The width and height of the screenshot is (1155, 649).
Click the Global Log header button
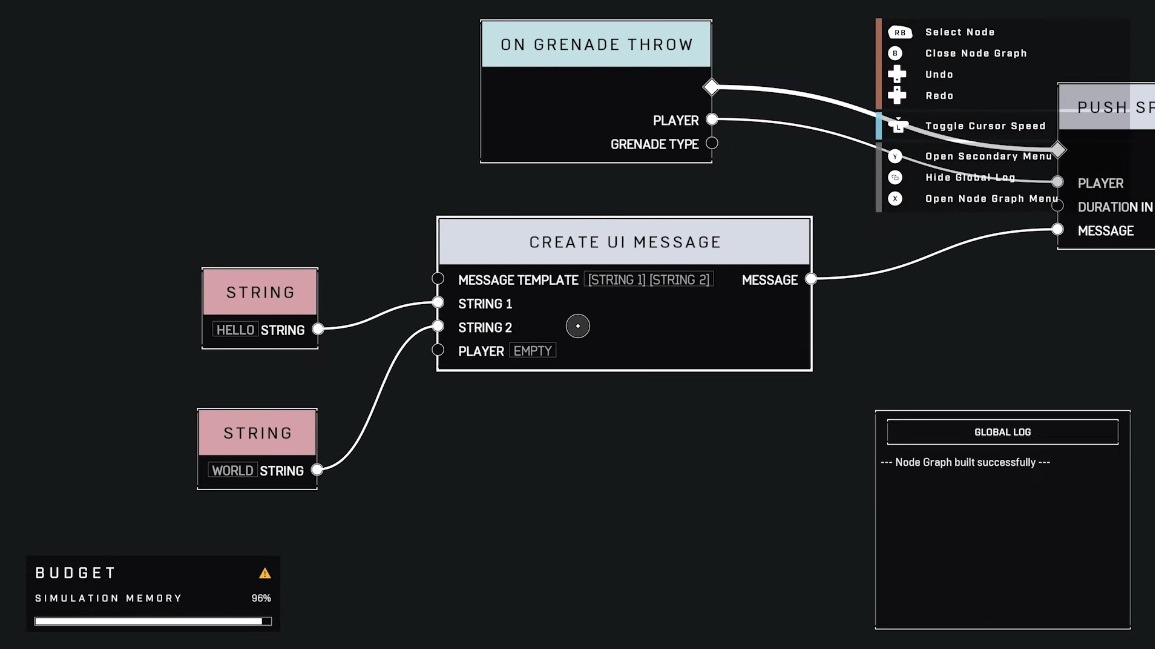pos(1003,432)
